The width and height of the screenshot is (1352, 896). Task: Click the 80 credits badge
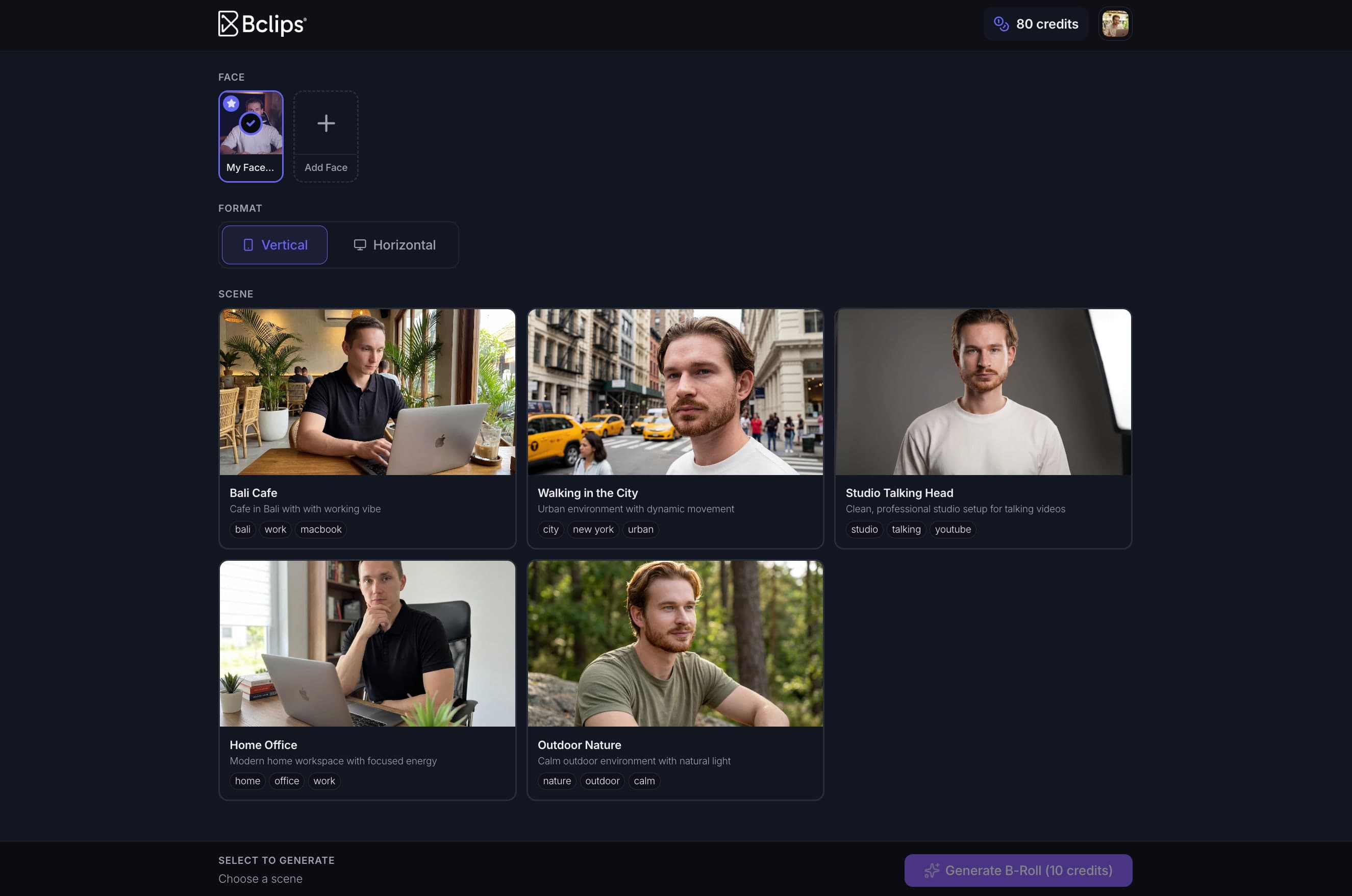(x=1035, y=23)
